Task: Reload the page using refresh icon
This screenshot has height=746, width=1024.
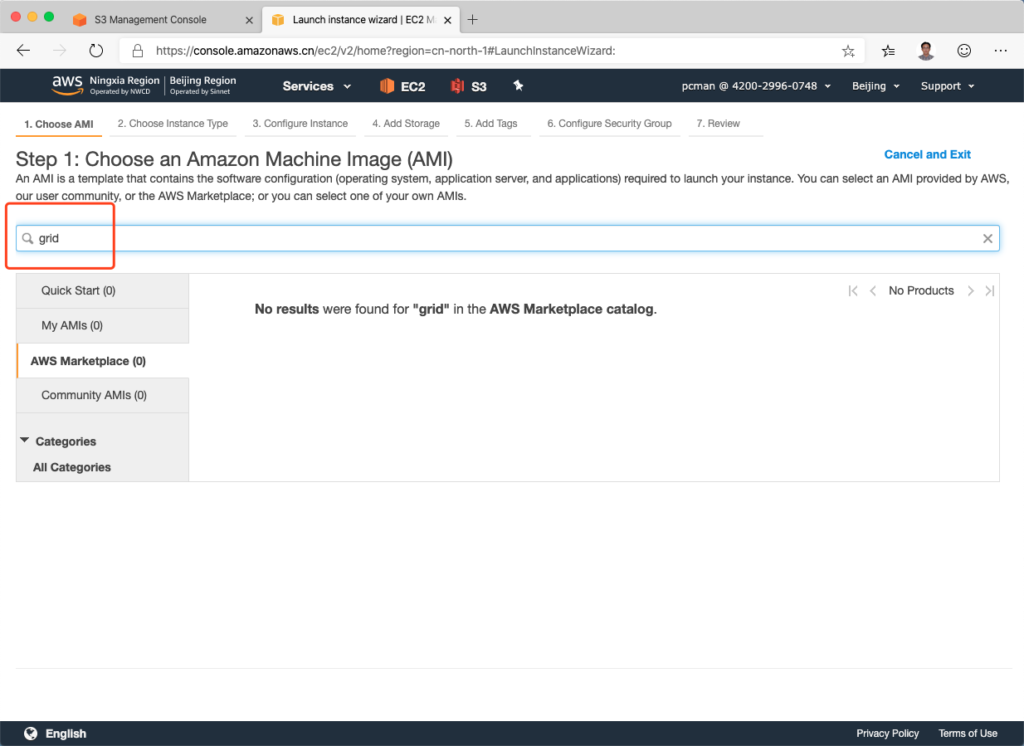Action: (96, 50)
